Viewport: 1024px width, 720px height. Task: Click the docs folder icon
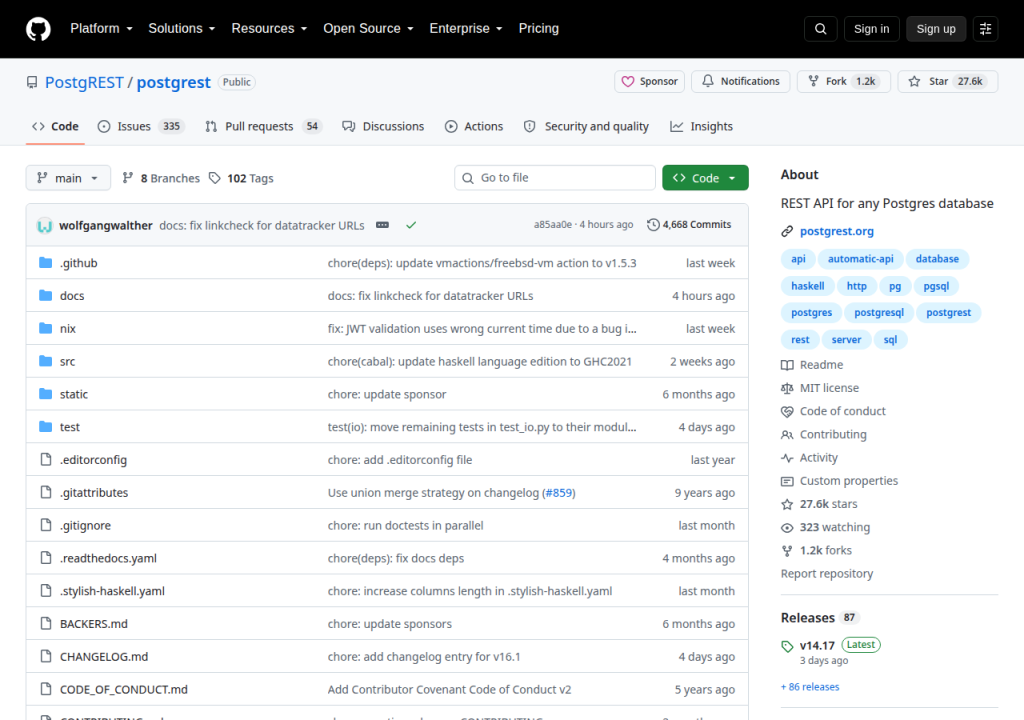click(46, 295)
